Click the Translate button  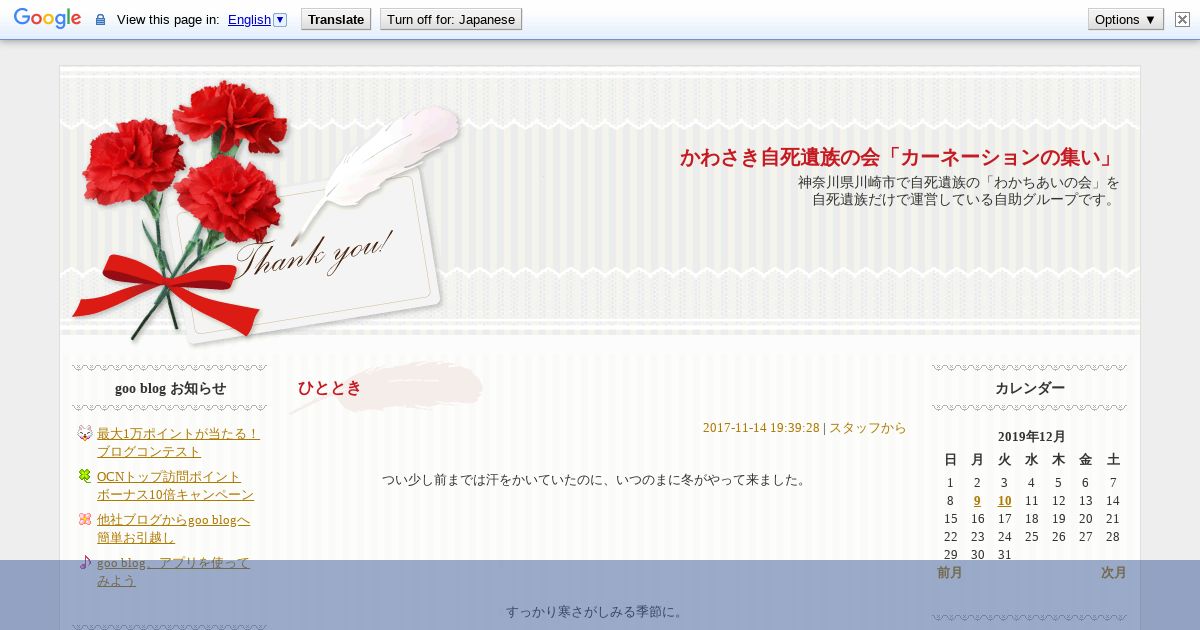pos(336,19)
